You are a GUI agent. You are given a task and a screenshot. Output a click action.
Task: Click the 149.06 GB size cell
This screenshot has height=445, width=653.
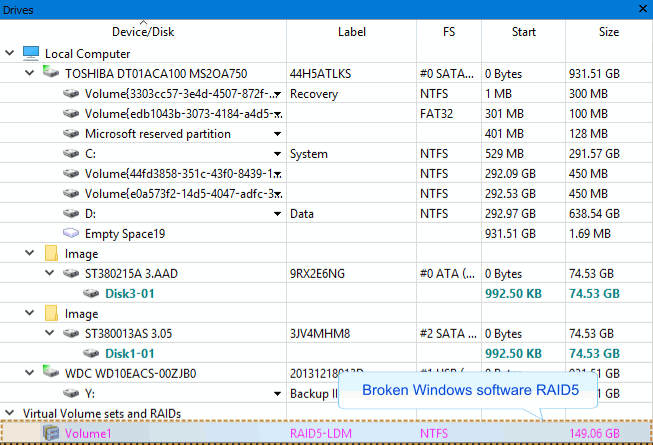594,433
